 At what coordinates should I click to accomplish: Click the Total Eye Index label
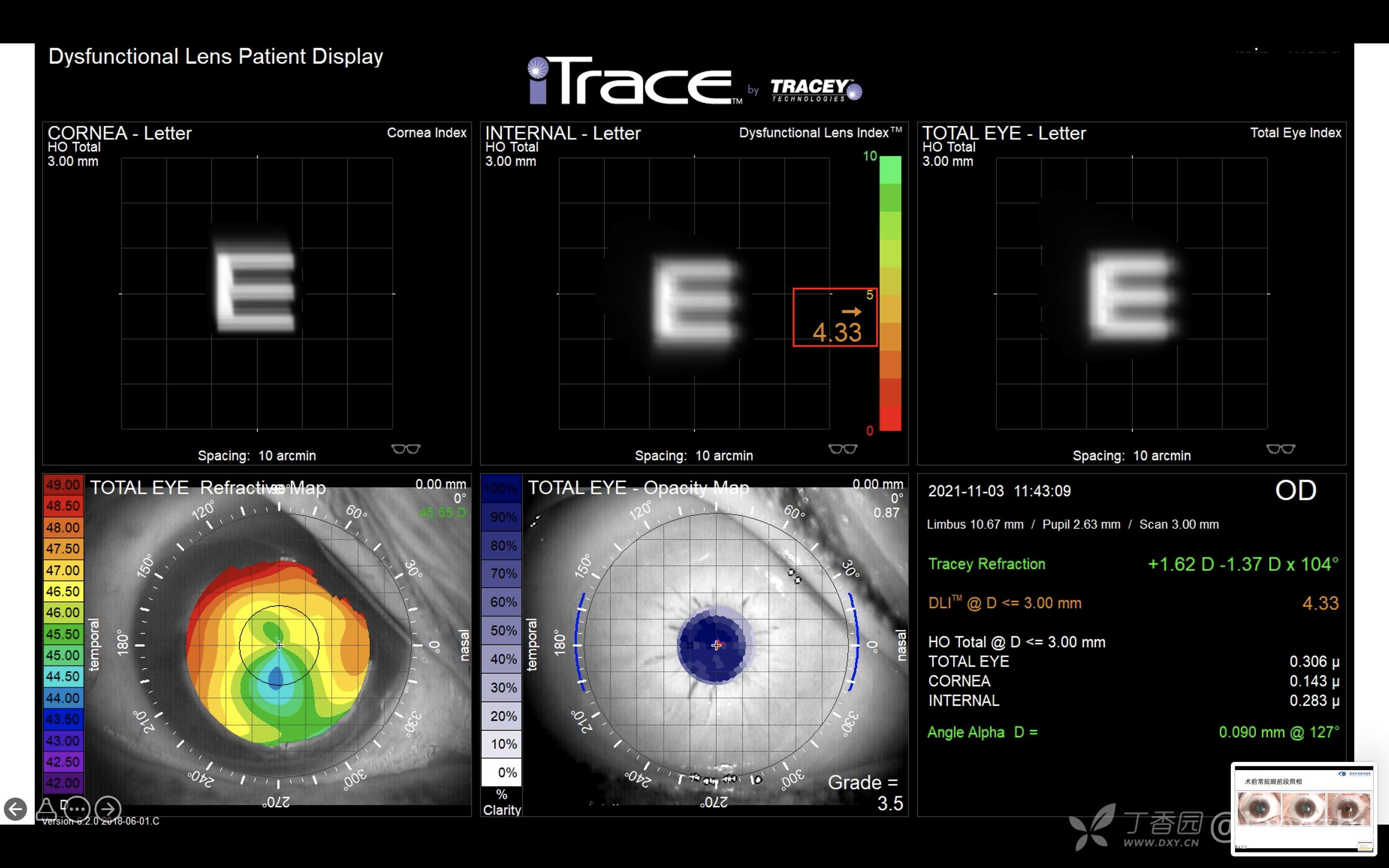coord(1295,133)
